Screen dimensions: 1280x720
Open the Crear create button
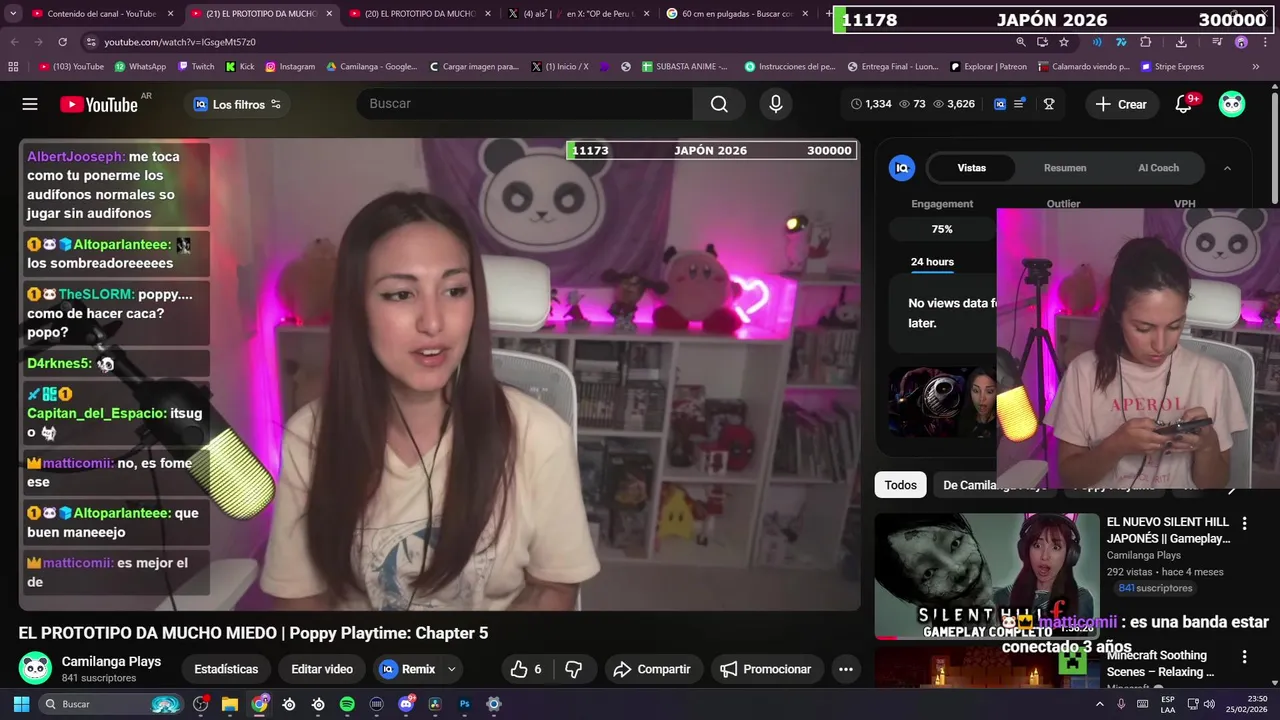(1121, 104)
